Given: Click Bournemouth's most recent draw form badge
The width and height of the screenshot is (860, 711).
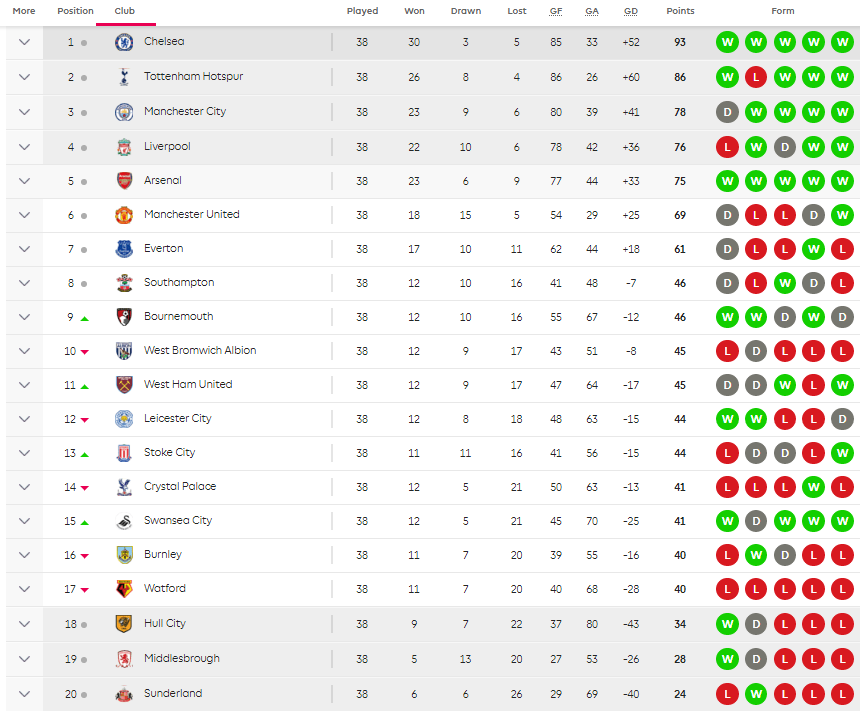Looking at the screenshot, I should (x=843, y=317).
